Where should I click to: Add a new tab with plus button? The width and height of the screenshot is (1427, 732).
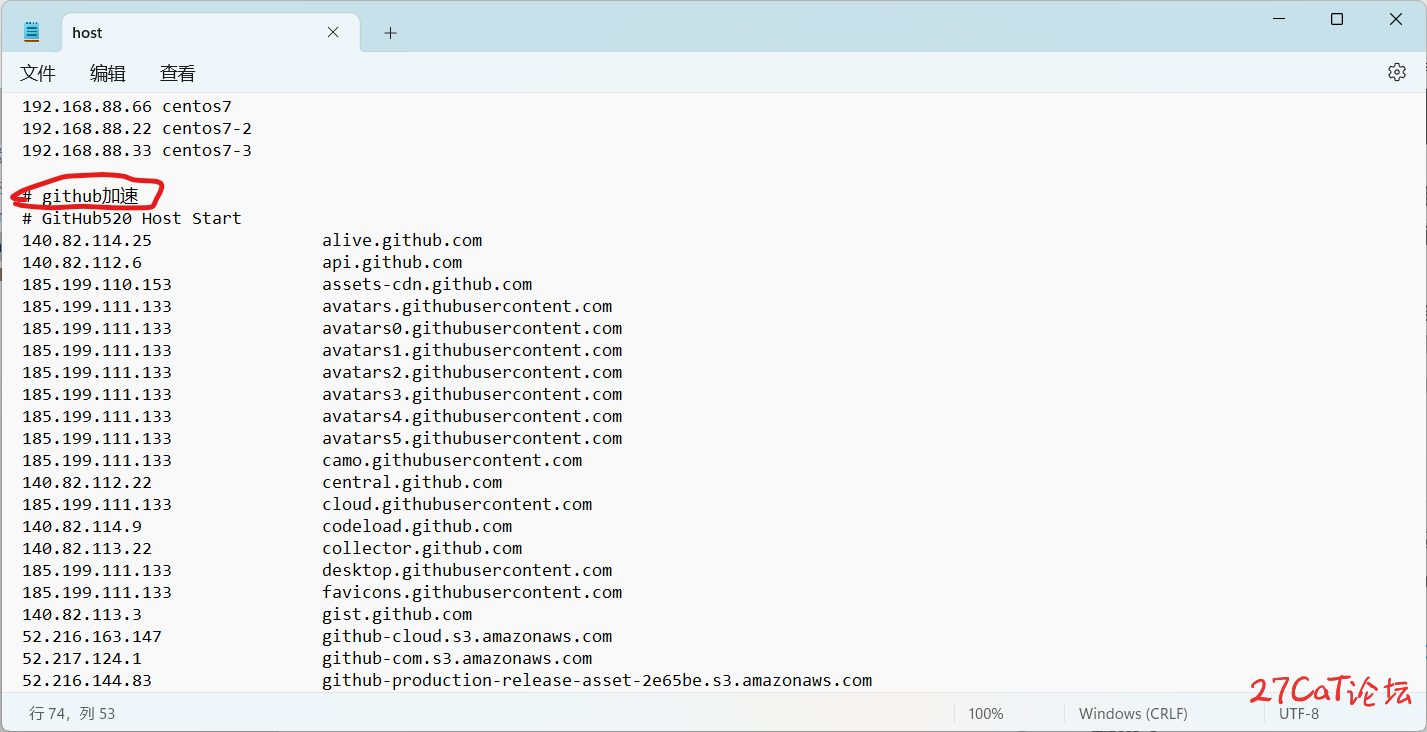(x=390, y=33)
